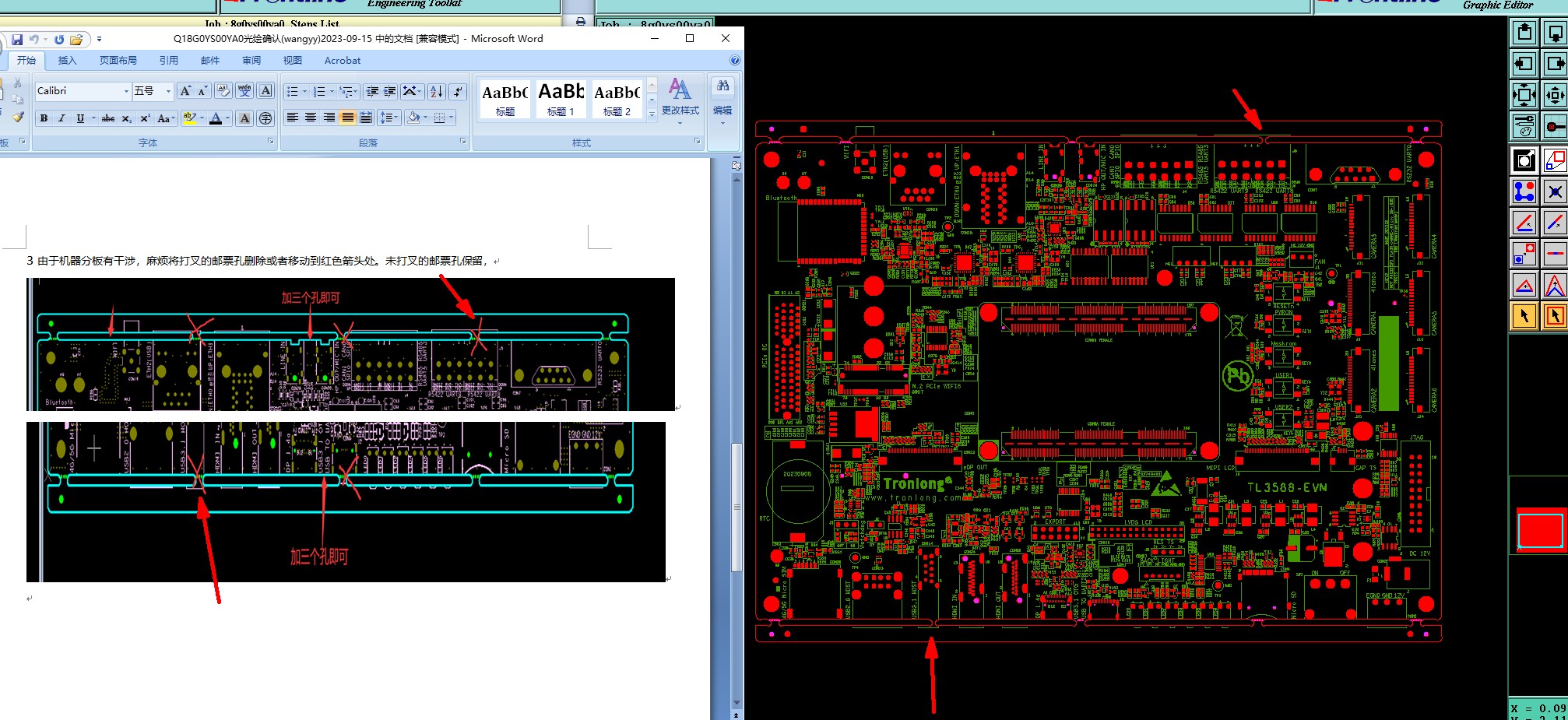1568x720 pixels.
Task: Click the Word document vertical scrollbar thumb
Action: tap(737, 508)
